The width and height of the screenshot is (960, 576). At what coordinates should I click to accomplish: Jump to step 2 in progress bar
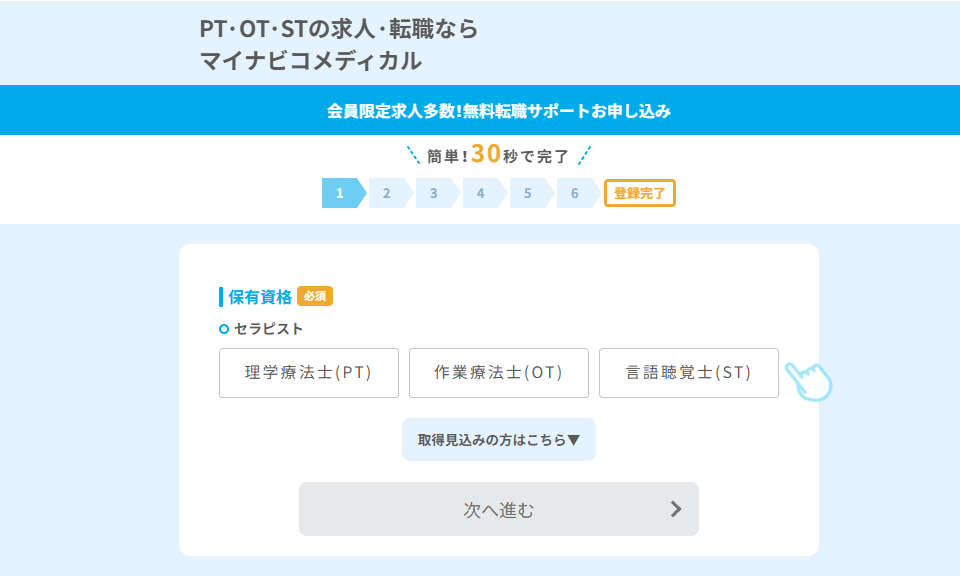tap(387, 193)
